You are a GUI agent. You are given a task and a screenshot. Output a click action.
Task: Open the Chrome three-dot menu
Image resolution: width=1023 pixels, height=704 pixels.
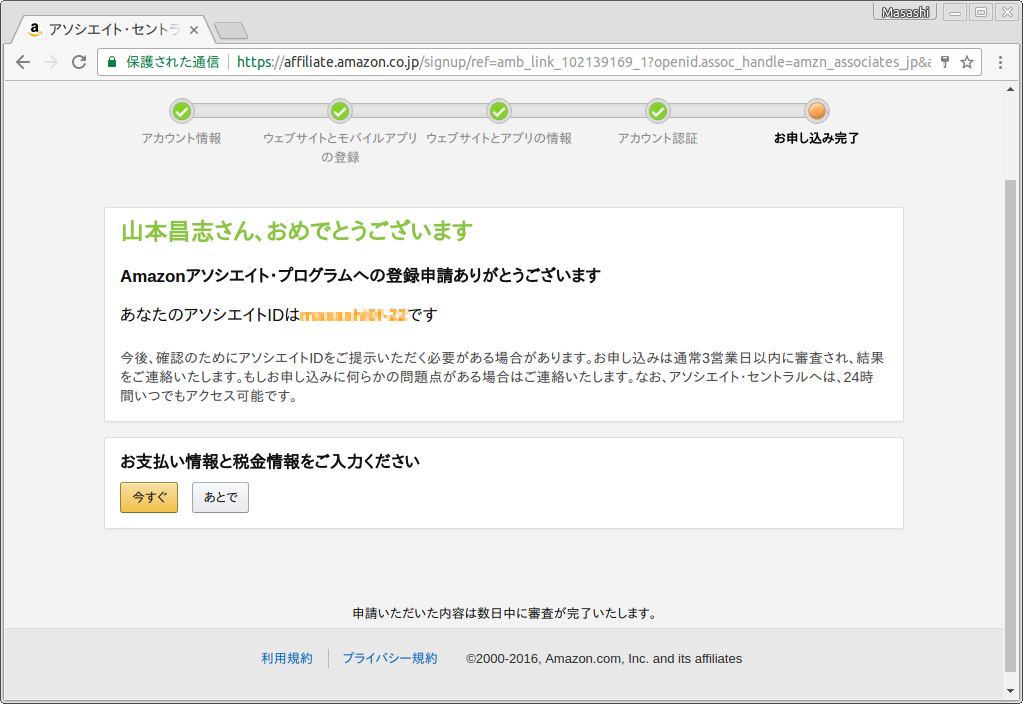(x=1000, y=62)
